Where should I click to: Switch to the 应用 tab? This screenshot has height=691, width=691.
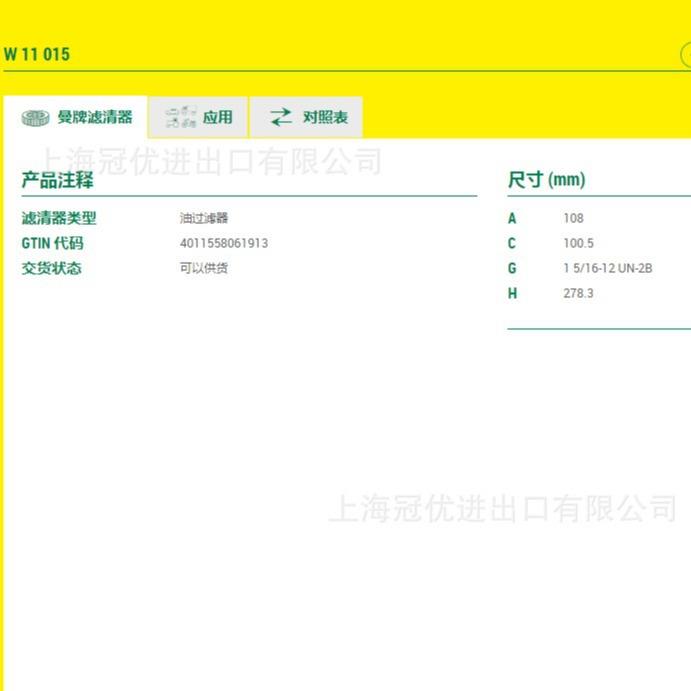coord(198,117)
